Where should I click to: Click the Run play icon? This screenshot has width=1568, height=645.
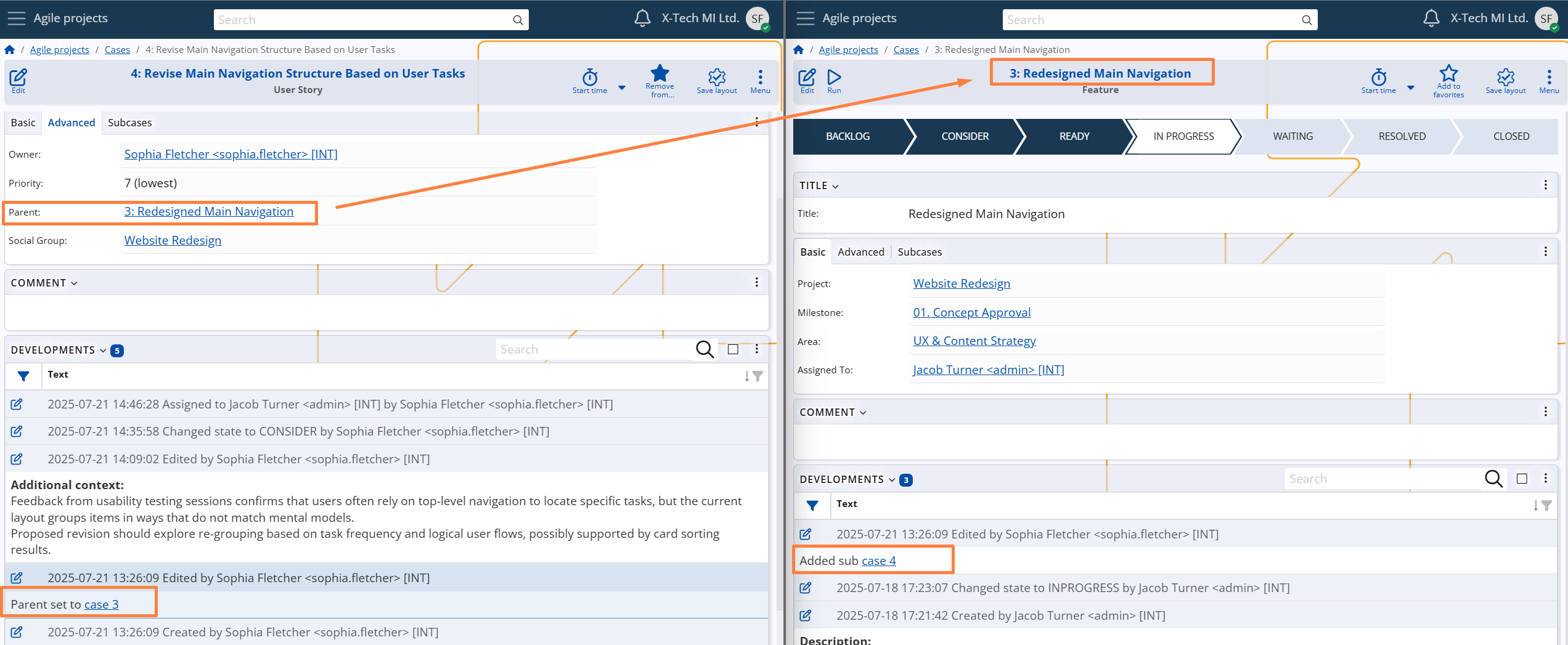coord(834,78)
